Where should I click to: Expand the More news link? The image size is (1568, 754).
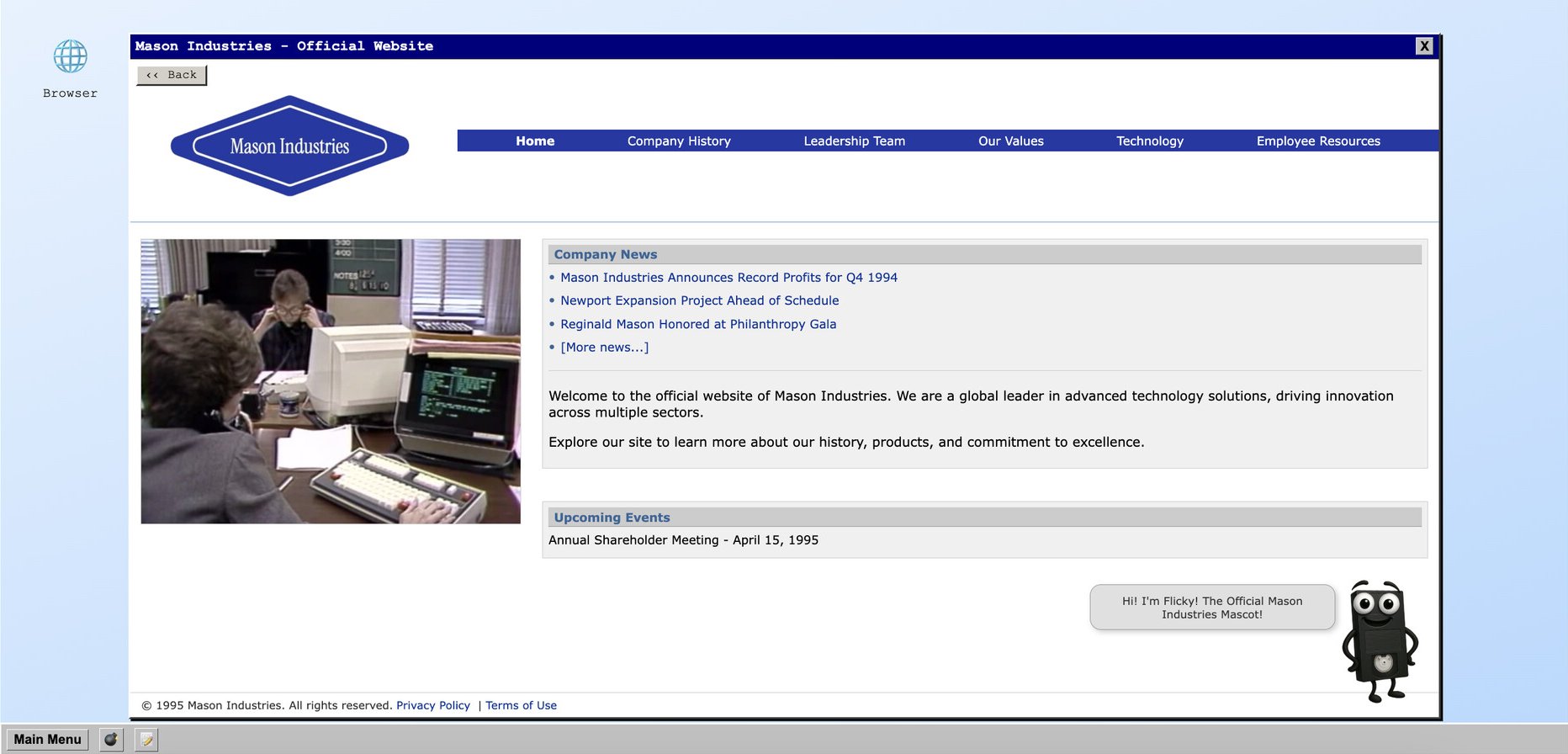(x=604, y=348)
